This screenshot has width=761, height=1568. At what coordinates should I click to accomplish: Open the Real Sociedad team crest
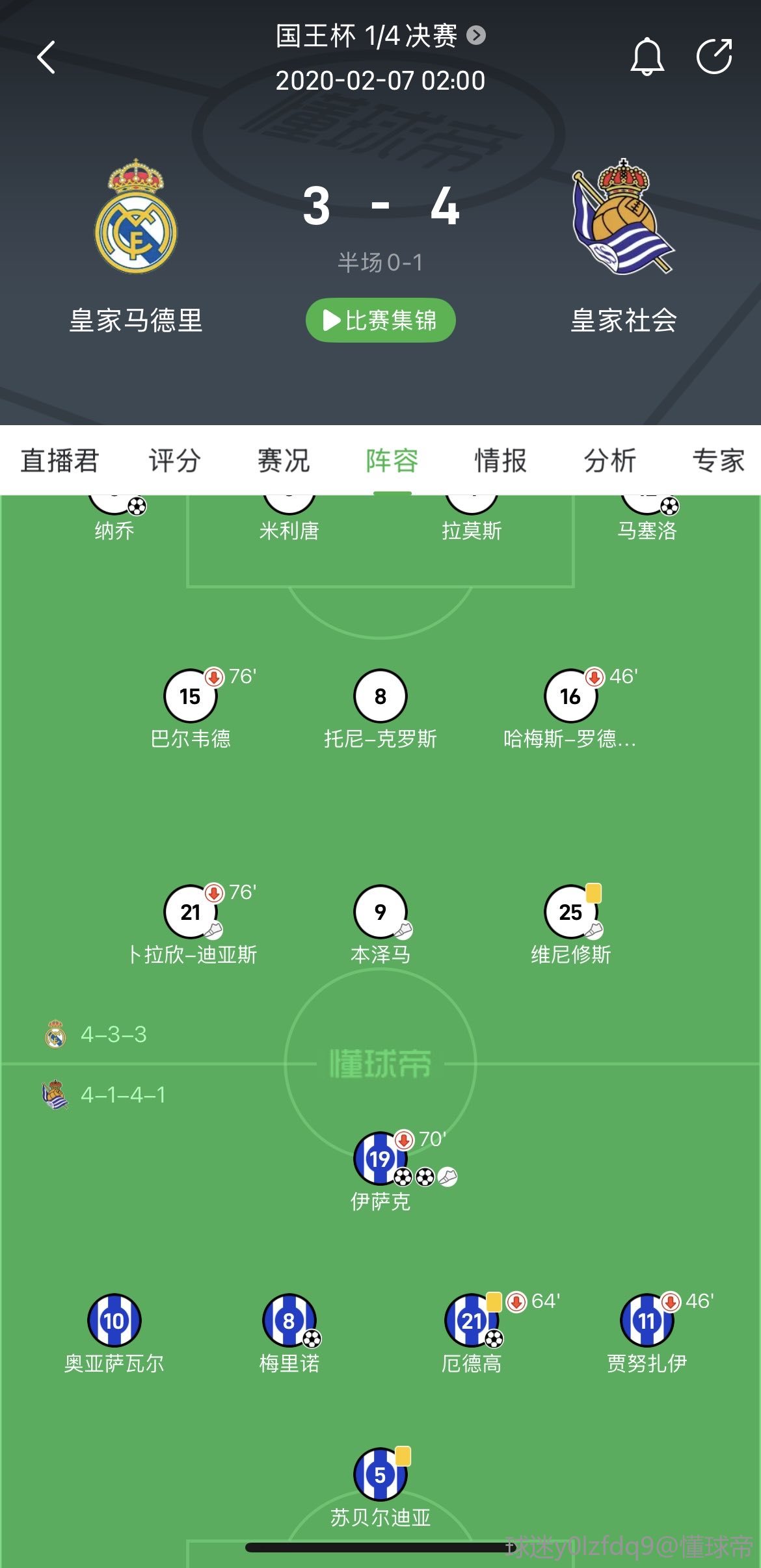point(623,216)
